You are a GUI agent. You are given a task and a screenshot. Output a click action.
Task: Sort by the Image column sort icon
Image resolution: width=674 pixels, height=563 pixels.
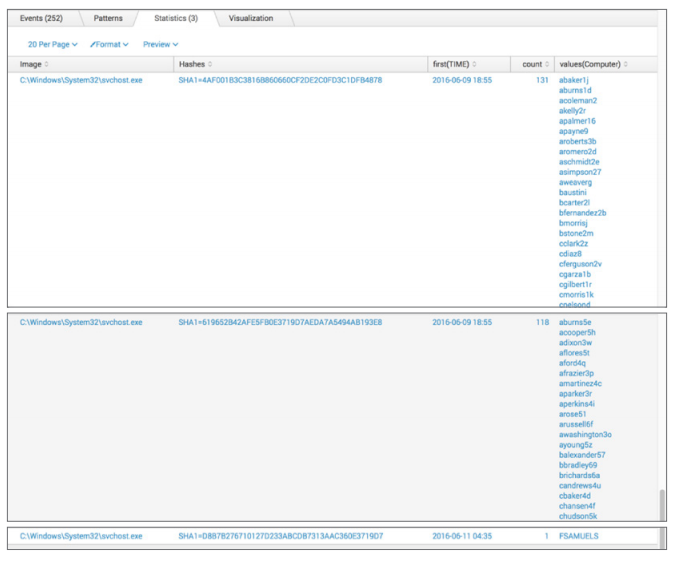46,65
